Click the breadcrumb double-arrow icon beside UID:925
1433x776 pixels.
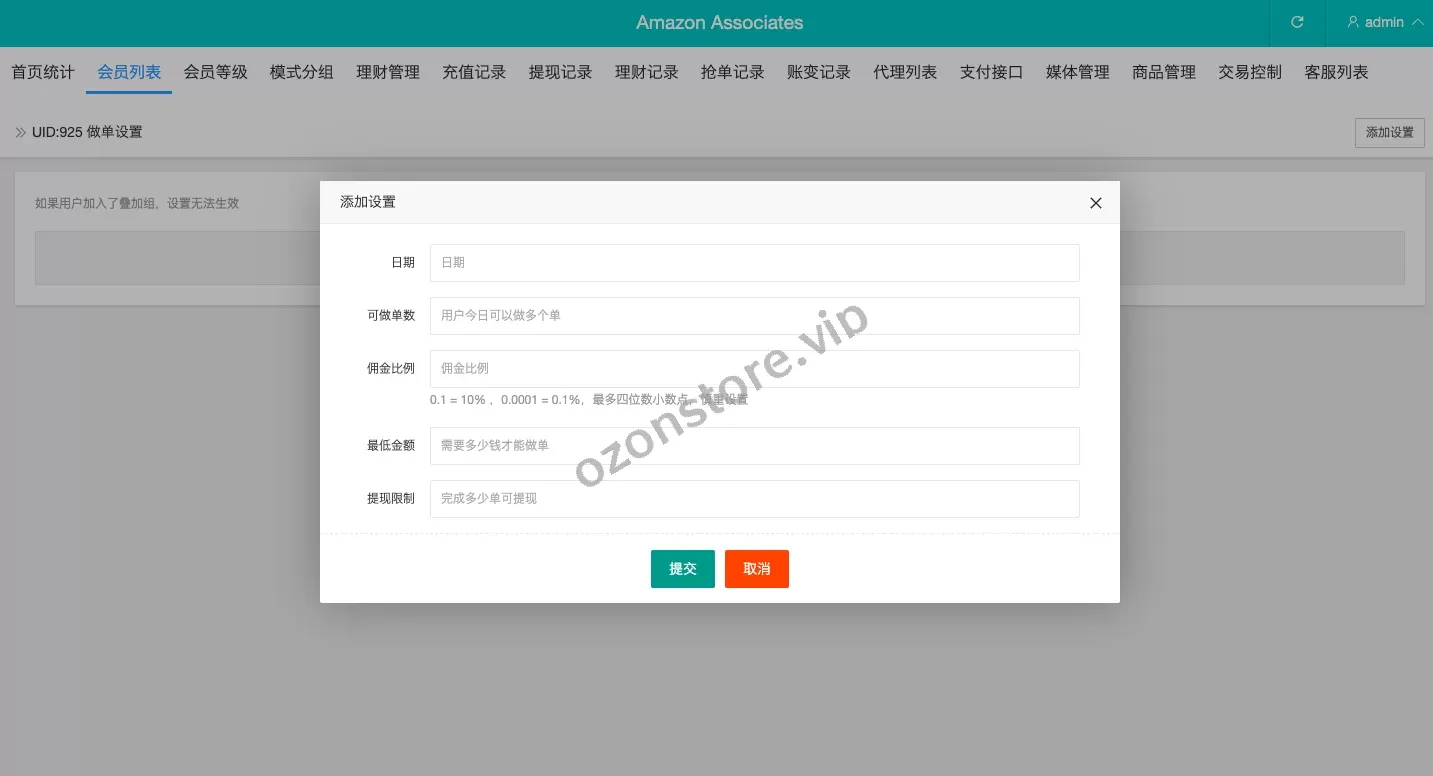(20, 133)
